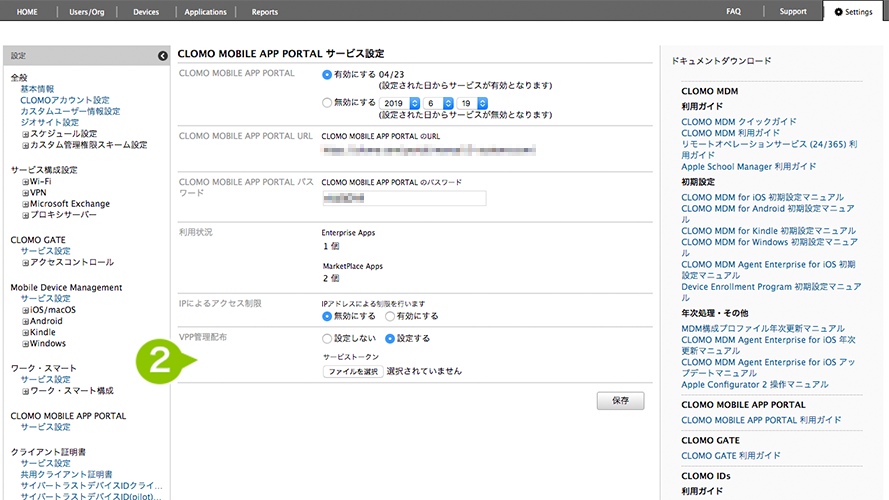Screen dimensions: 889x500
Task: Download CLOMO MDM for Kindle 初期設定マニュアル
Action: 768,231
